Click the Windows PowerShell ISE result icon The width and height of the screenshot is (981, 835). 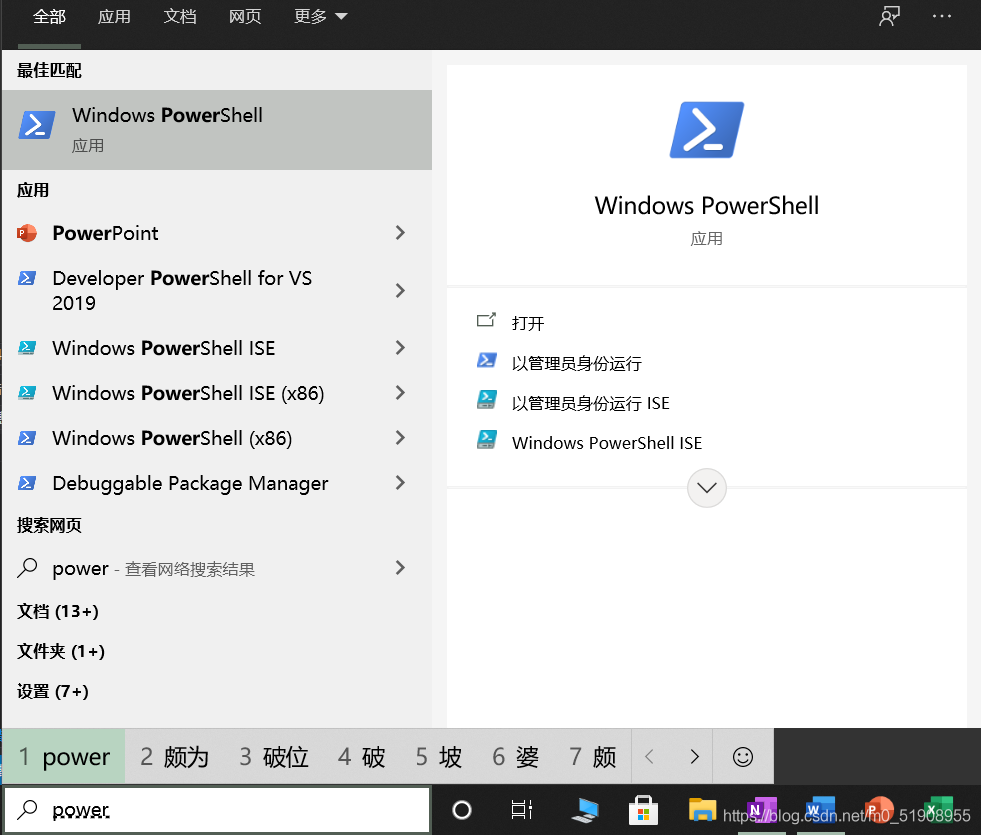click(x=27, y=348)
